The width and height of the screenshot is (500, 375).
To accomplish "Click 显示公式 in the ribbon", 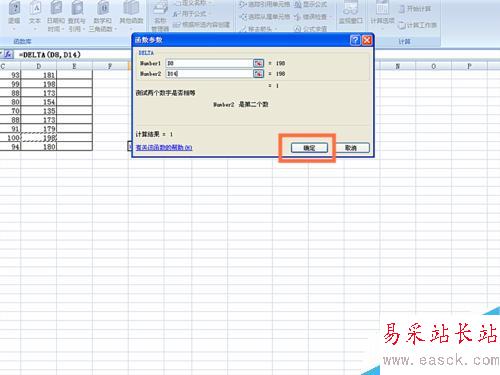I will (311, 5).
